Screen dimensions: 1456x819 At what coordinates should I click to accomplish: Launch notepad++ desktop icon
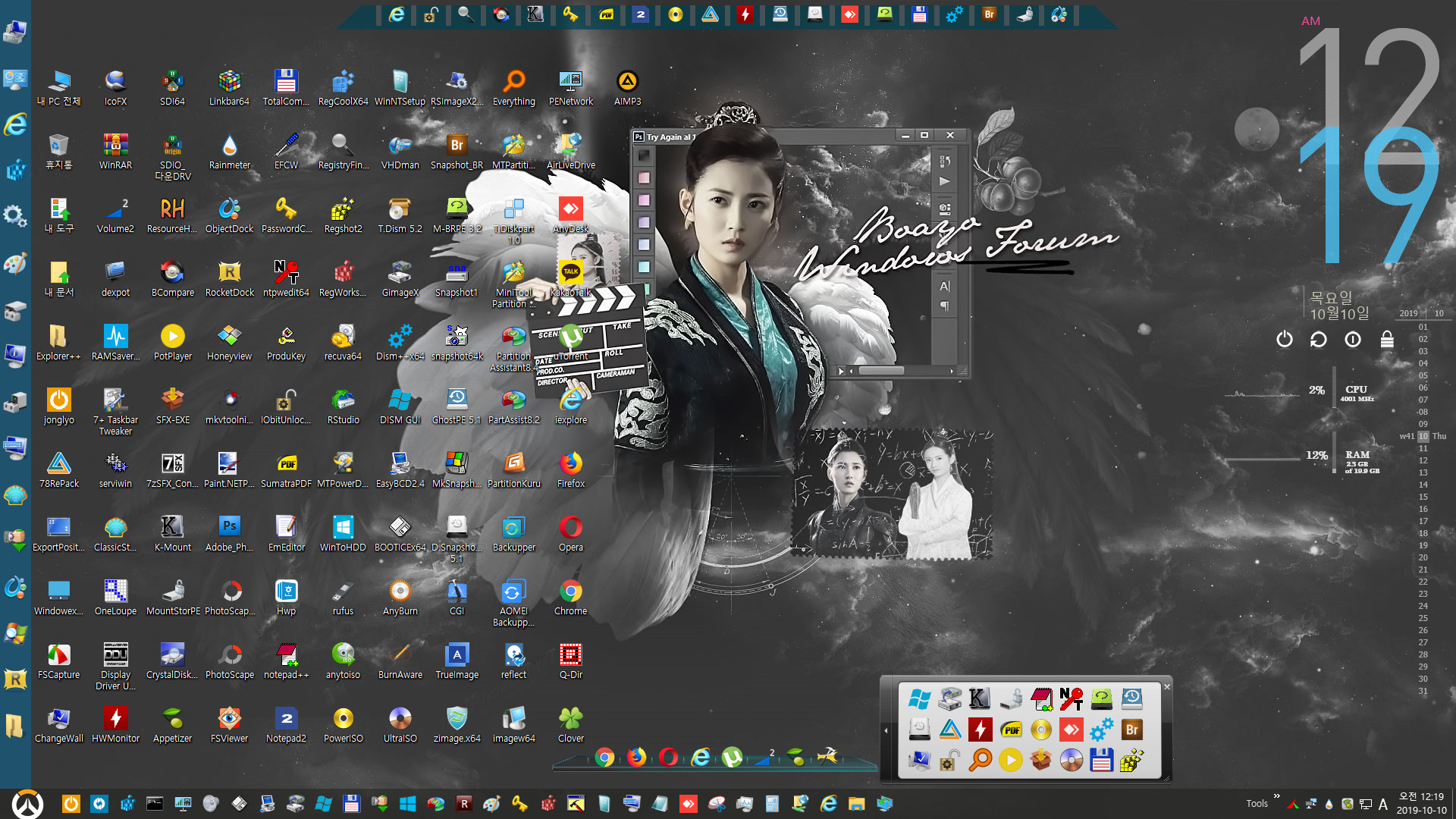point(286,661)
